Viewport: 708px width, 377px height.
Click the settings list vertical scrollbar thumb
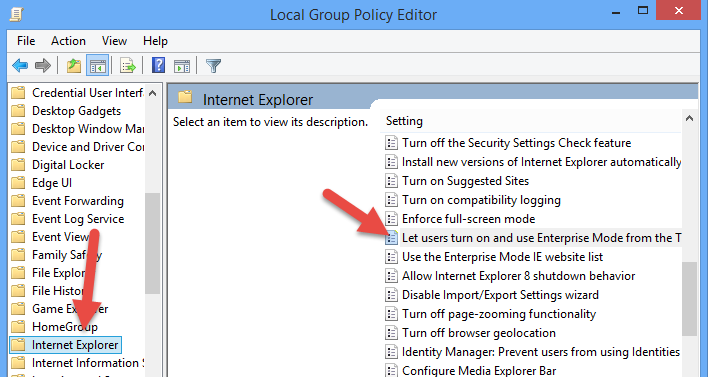pos(689,298)
